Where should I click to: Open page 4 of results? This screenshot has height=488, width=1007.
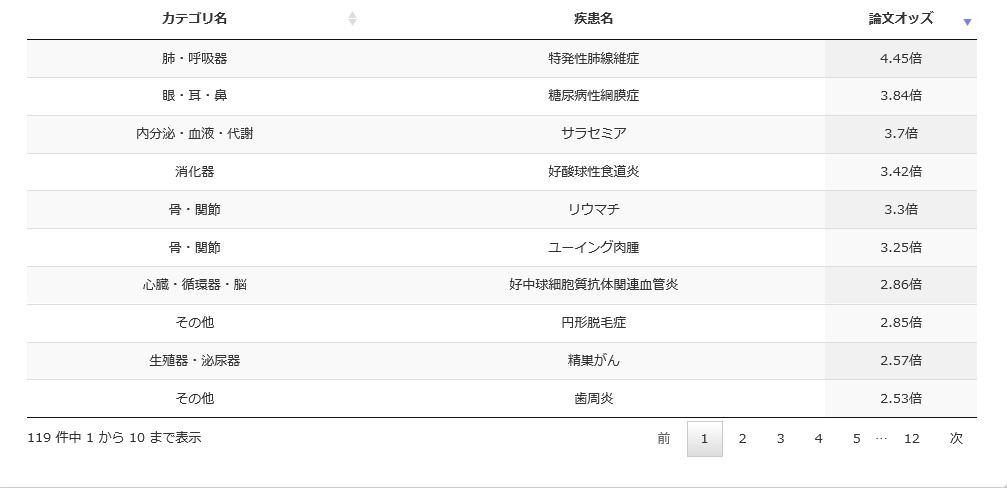pyautogui.click(x=818, y=439)
